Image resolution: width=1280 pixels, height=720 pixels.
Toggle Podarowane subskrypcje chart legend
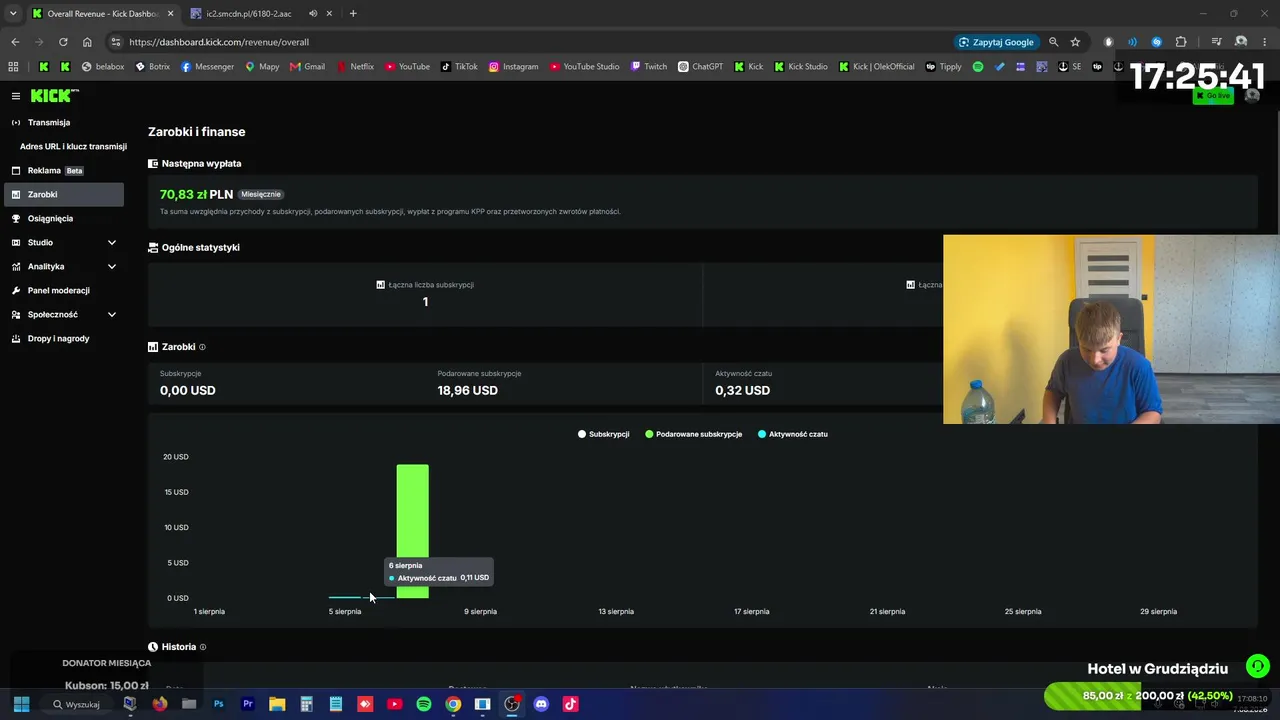point(694,434)
